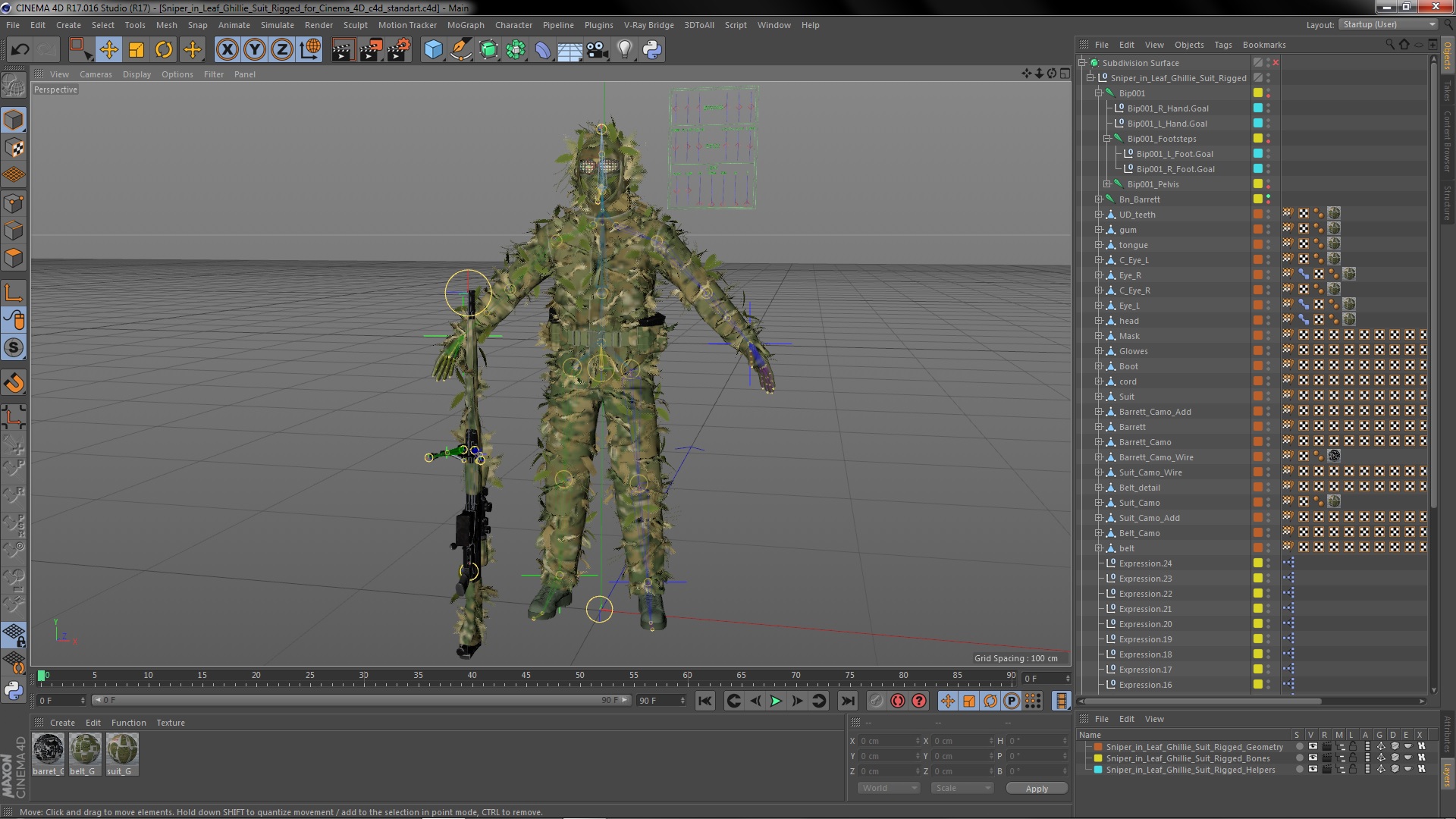Add a floor environment object
This screenshot has height=819, width=1456.
pos(570,50)
